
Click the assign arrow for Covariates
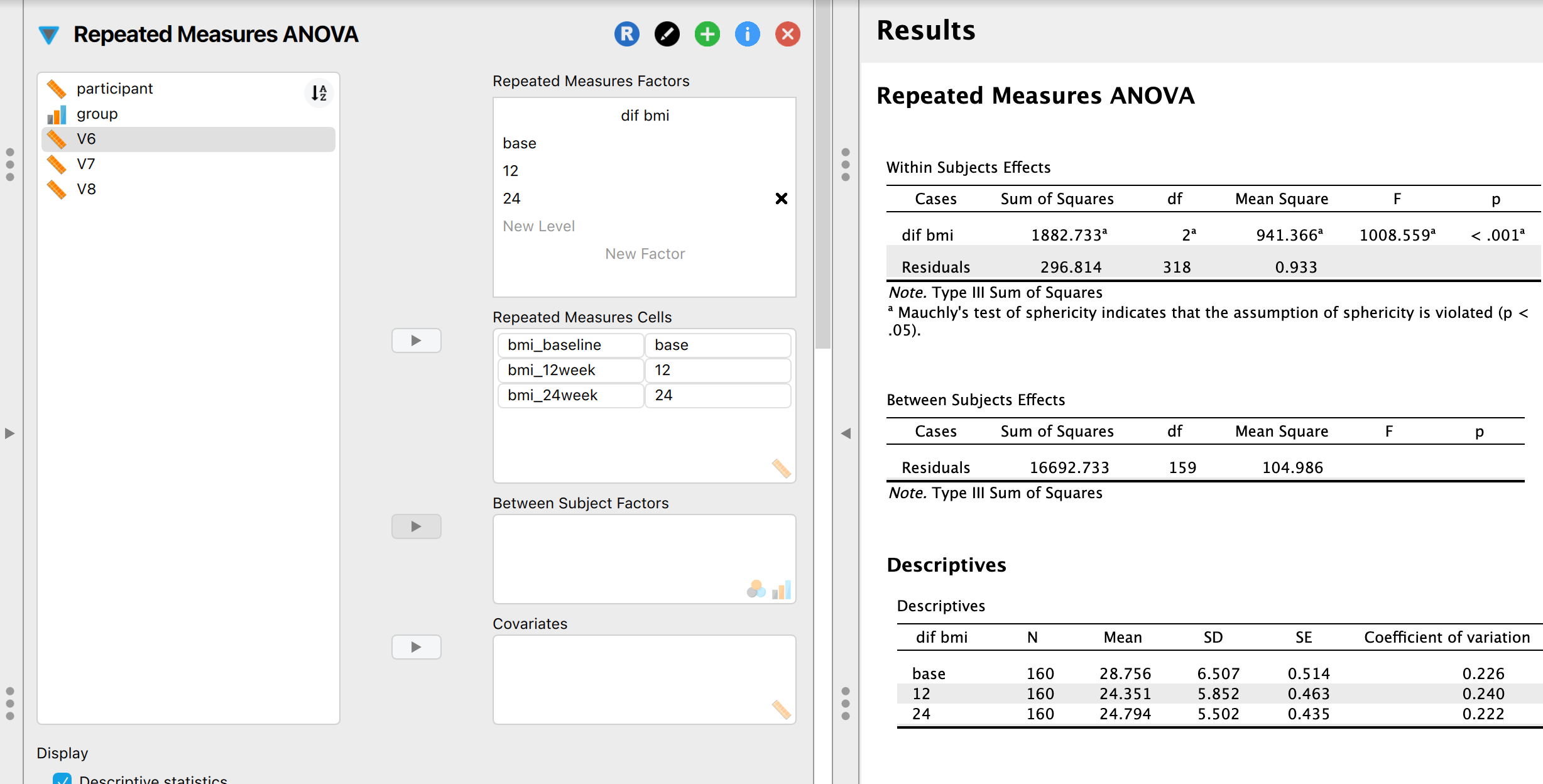tap(416, 646)
